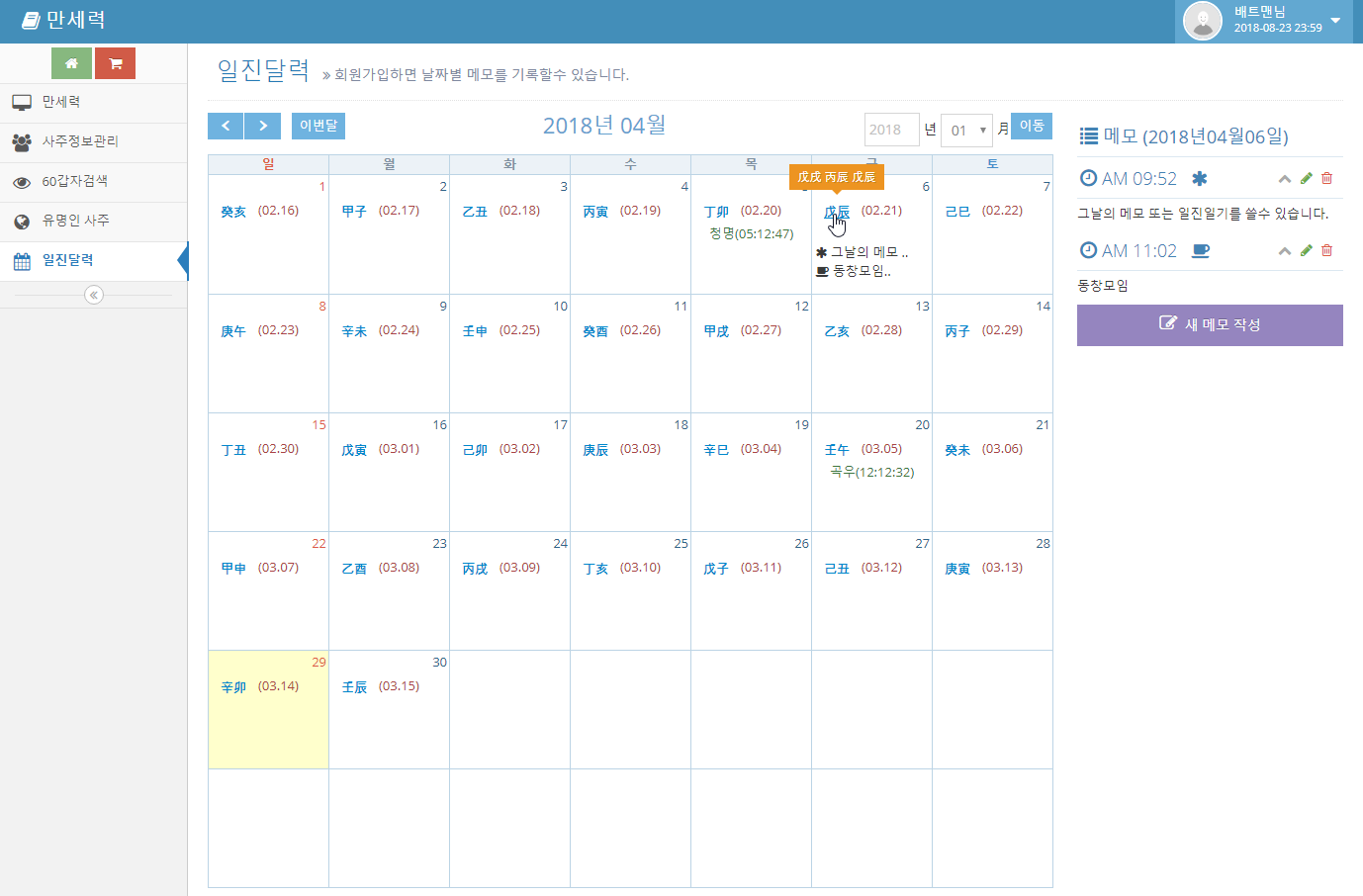
Task: Click the 이동 button
Action: tap(1032, 126)
